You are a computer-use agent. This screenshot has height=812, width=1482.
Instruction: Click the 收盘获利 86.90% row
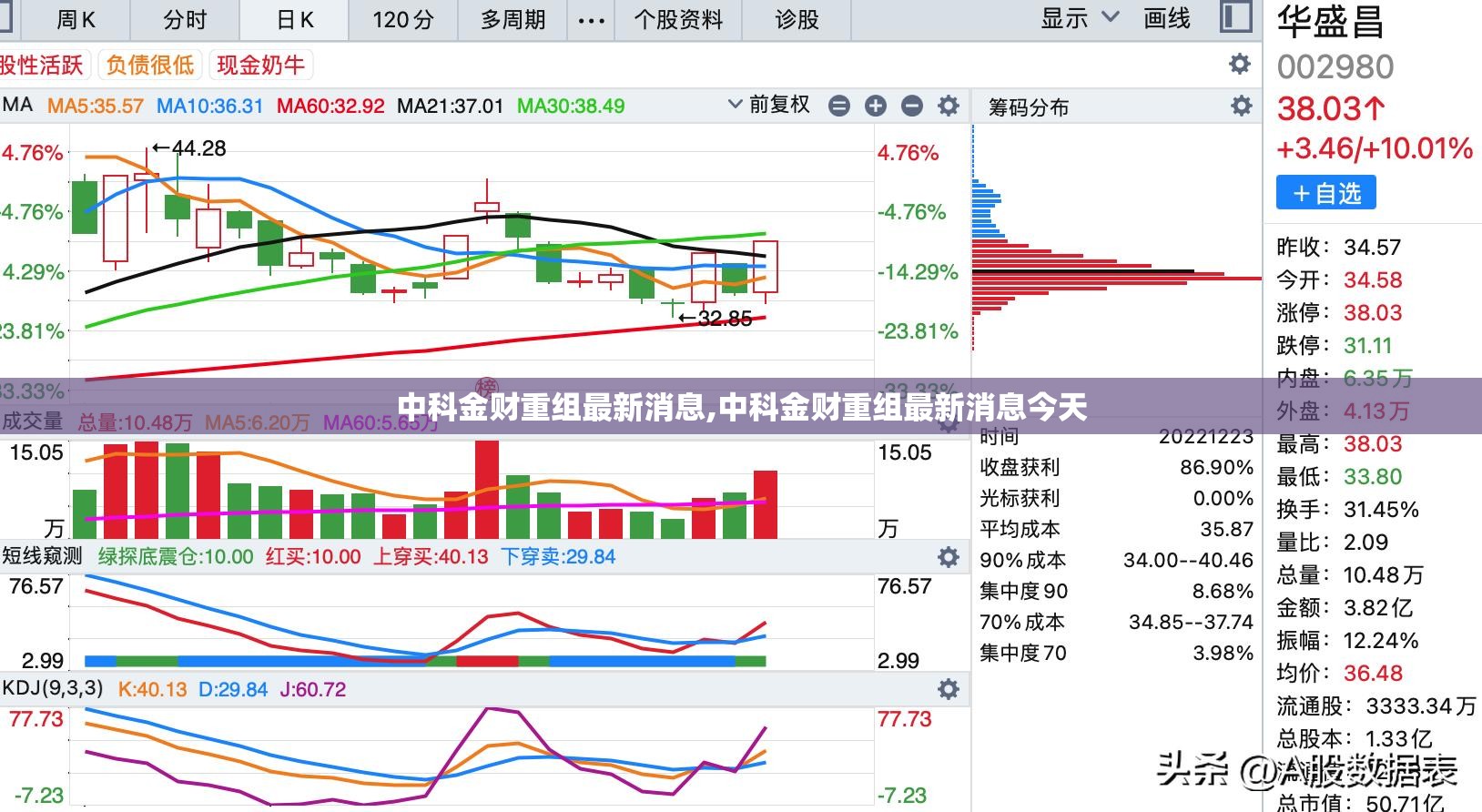(1116, 467)
